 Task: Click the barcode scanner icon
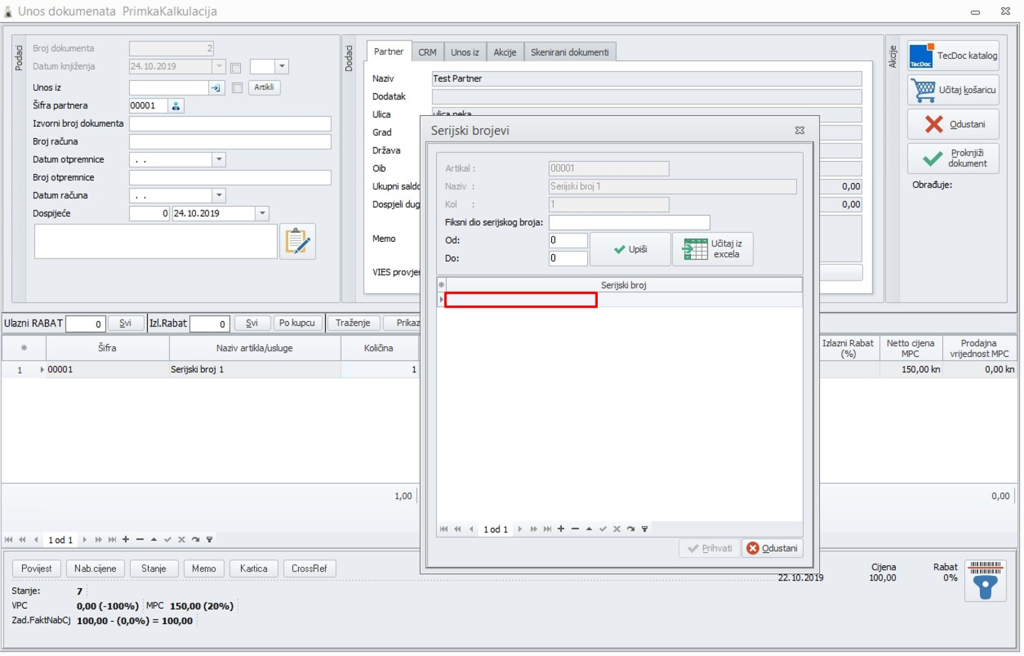point(985,580)
